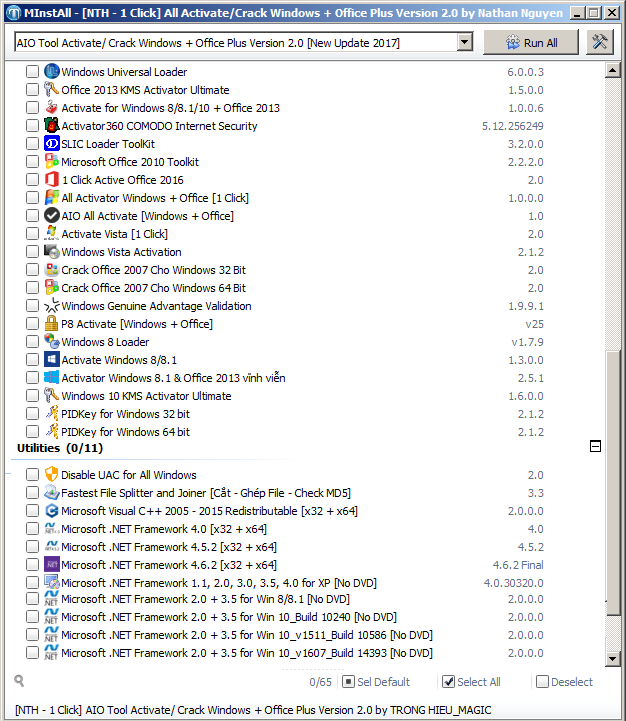Click the Crack Office 2007 32 Bit icon
The height and width of the screenshot is (721, 626).
pyautogui.click(x=52, y=269)
